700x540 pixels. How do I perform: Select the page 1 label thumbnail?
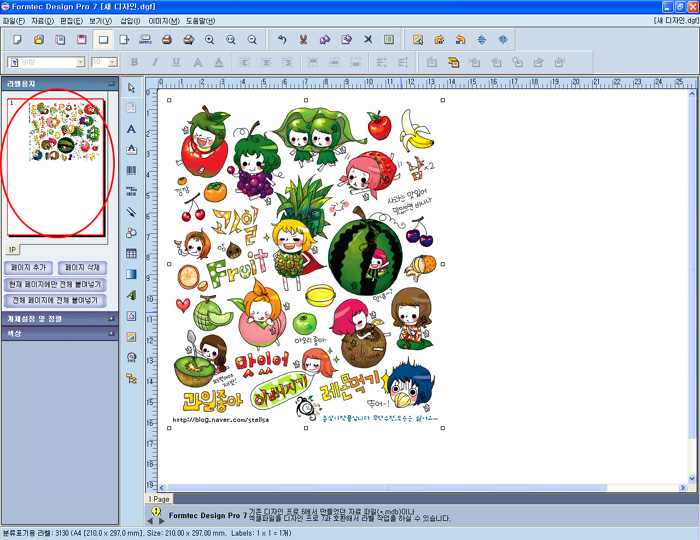tap(55, 167)
